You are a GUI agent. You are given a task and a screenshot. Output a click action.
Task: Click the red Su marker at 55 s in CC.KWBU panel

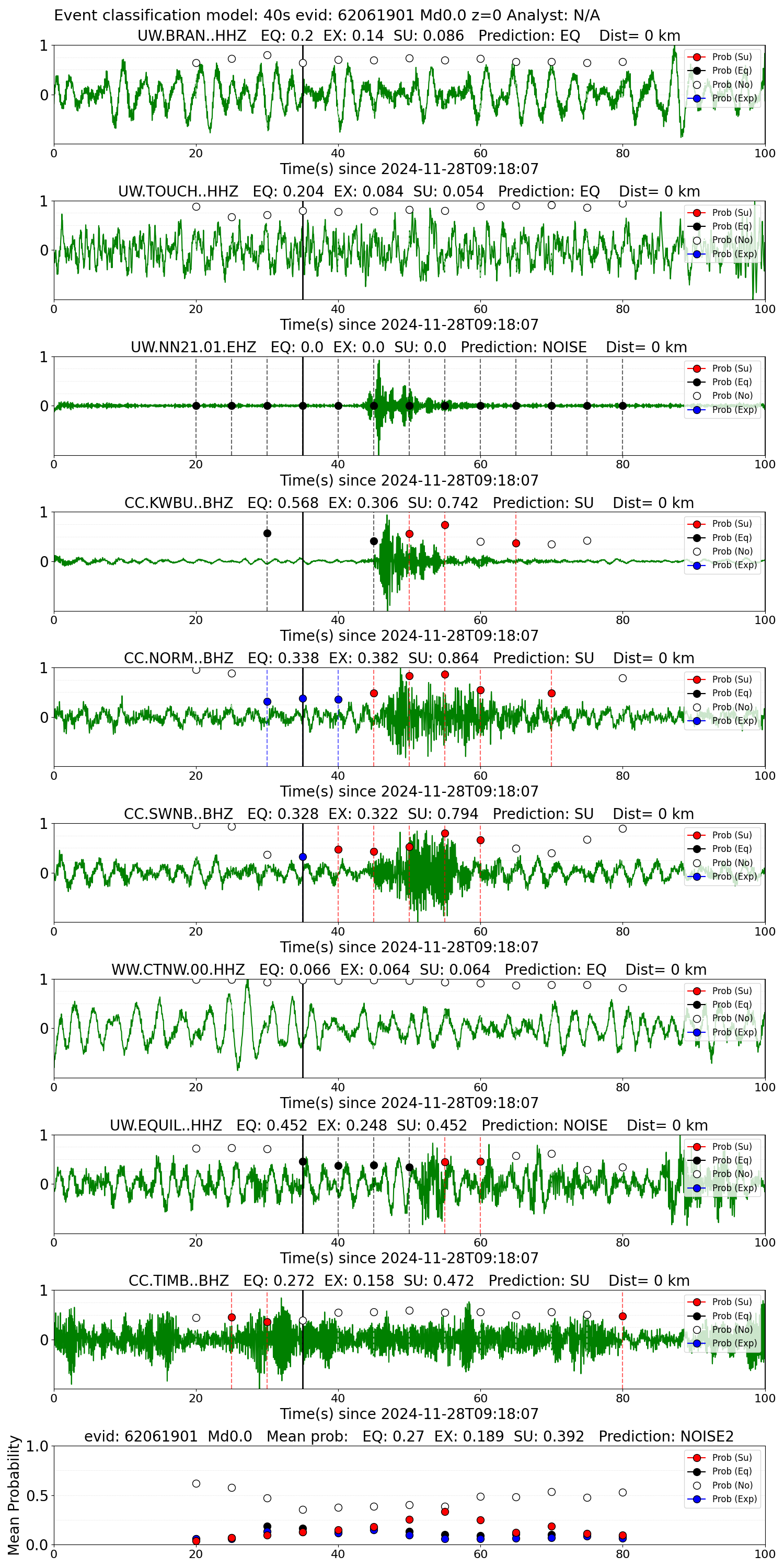tap(445, 525)
